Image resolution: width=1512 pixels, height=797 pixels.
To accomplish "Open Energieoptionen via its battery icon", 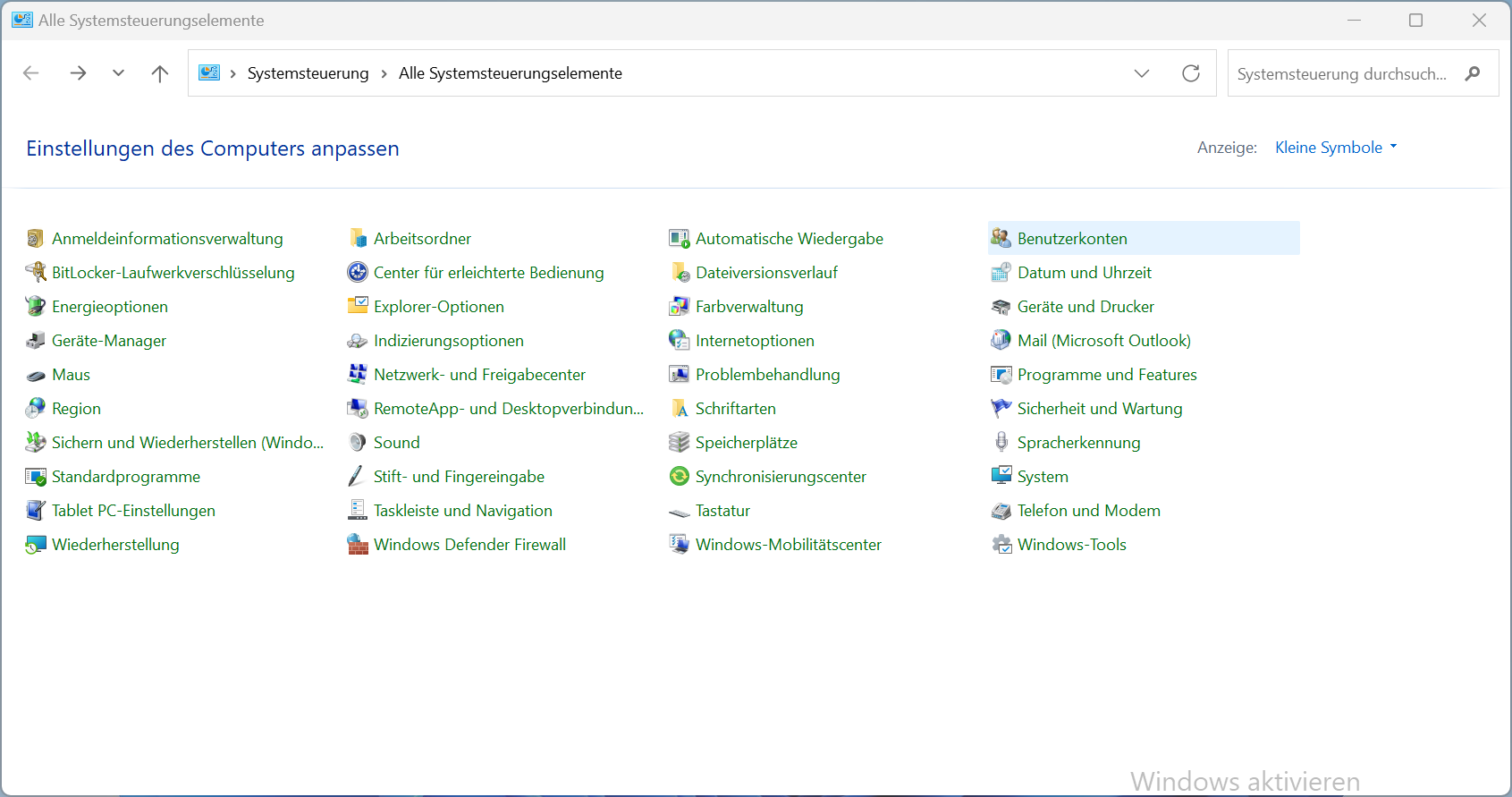I will click(36, 307).
